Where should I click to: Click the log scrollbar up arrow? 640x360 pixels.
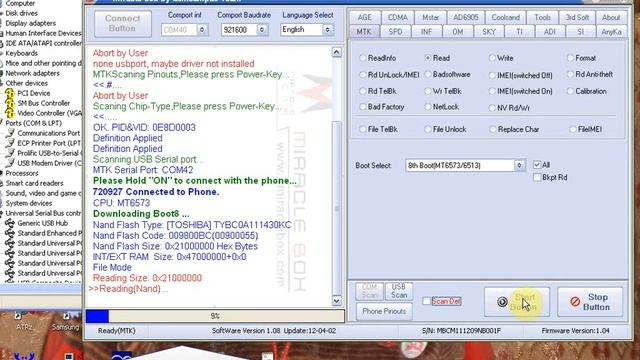pos(336,52)
